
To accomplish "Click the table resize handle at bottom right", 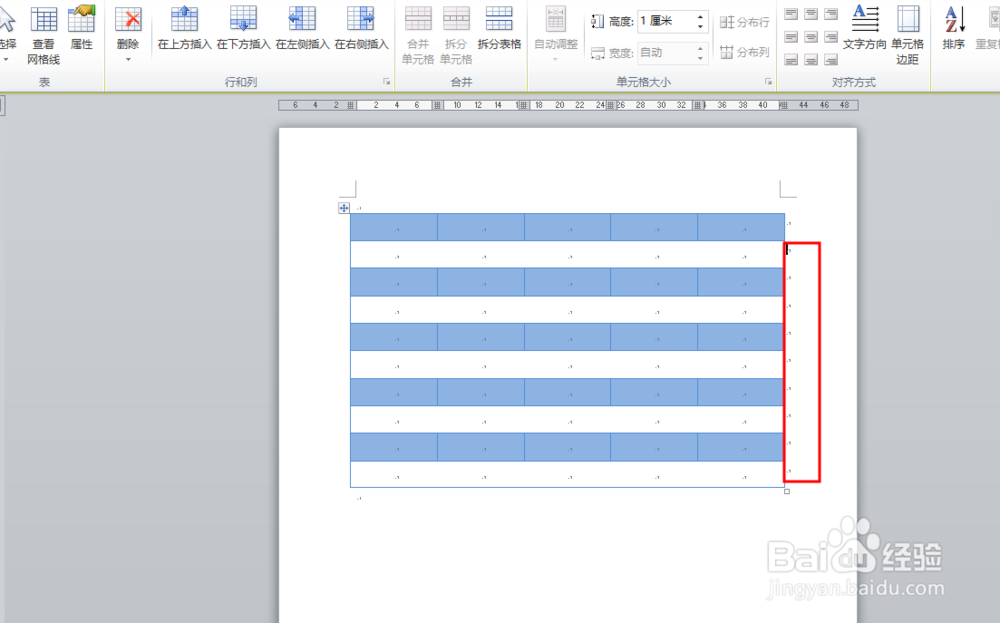I will click(x=787, y=491).
